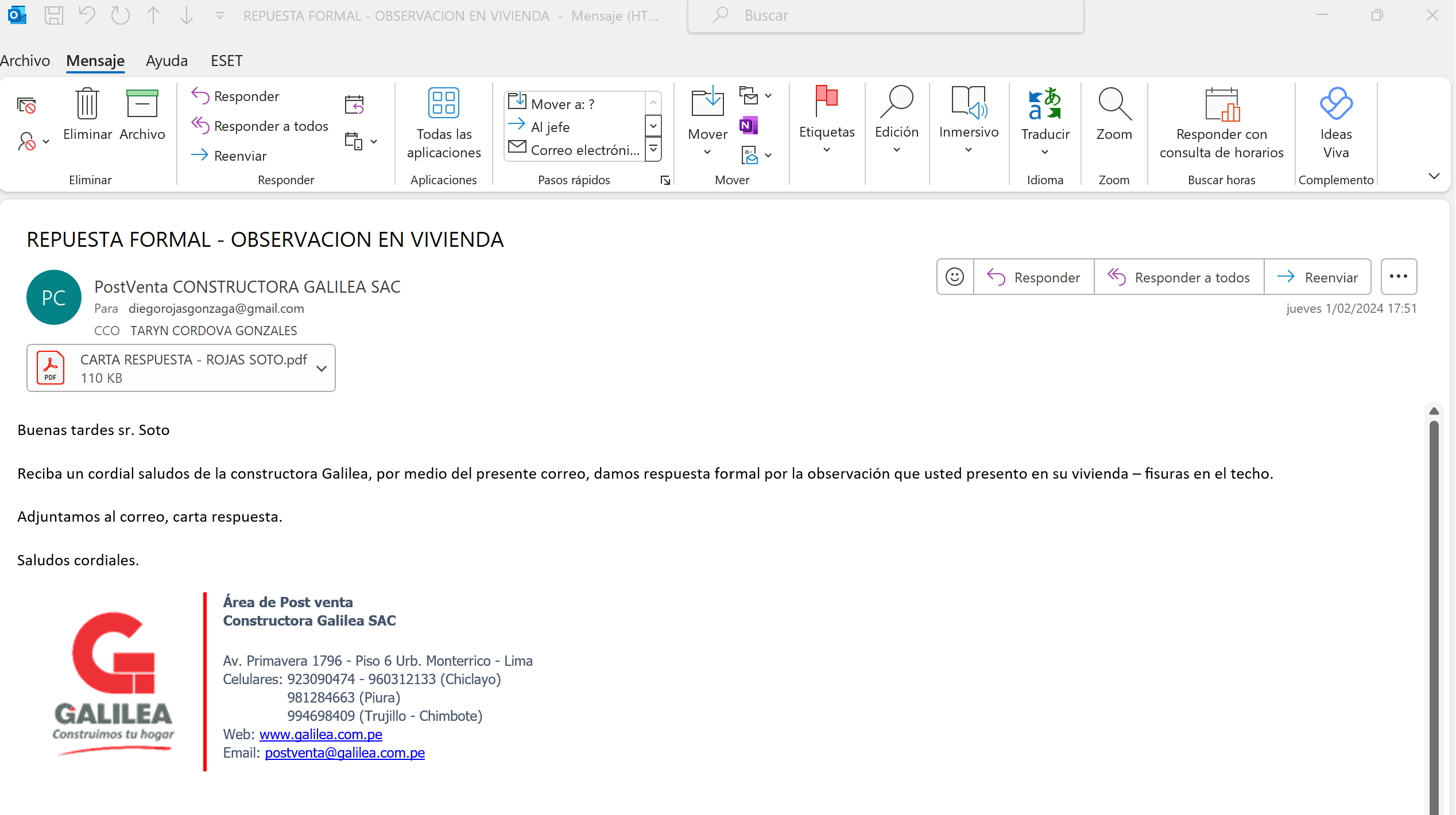Select the Mensaje ribbon tab
The width and height of the screenshot is (1456, 815).
95,60
